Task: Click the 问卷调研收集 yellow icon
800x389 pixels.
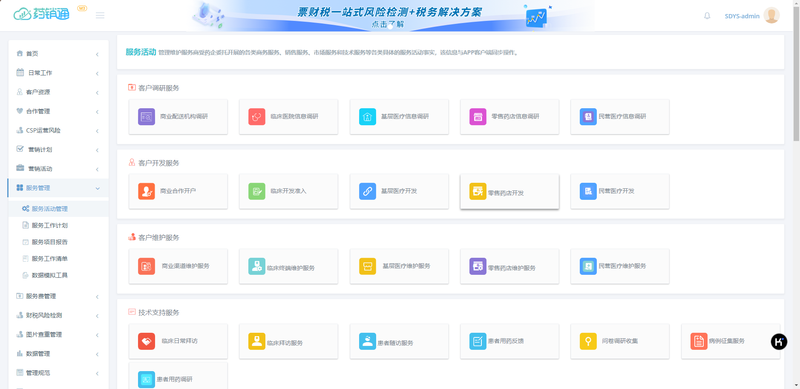Action: [588, 341]
